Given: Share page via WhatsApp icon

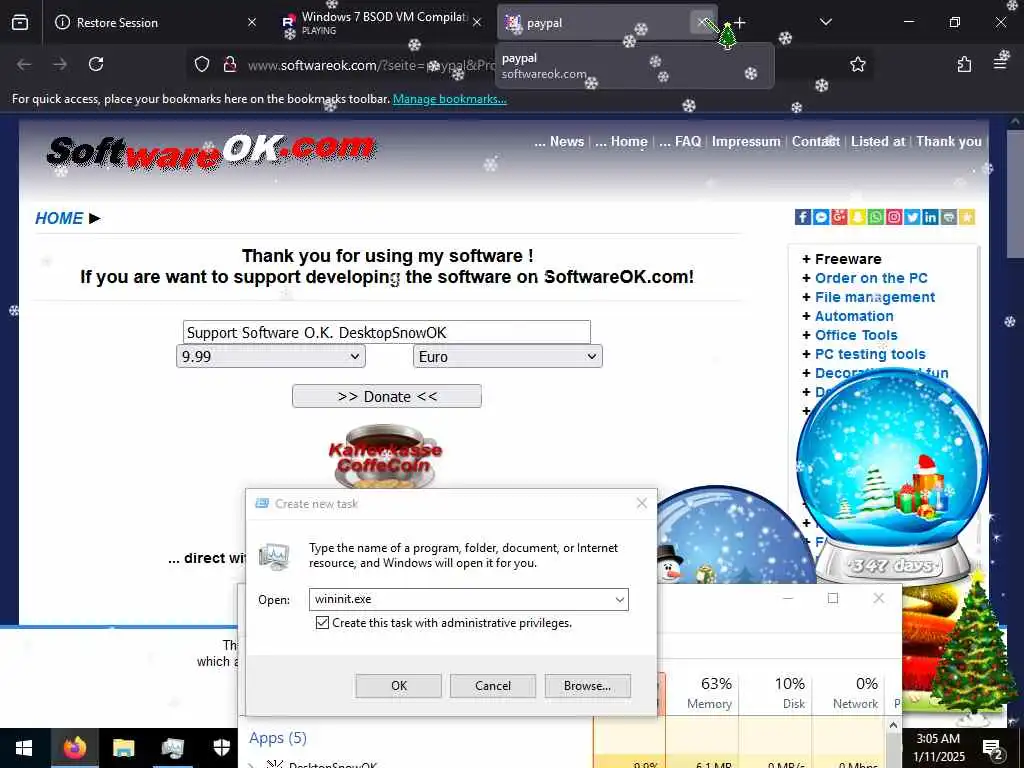Looking at the screenshot, I should 876,217.
